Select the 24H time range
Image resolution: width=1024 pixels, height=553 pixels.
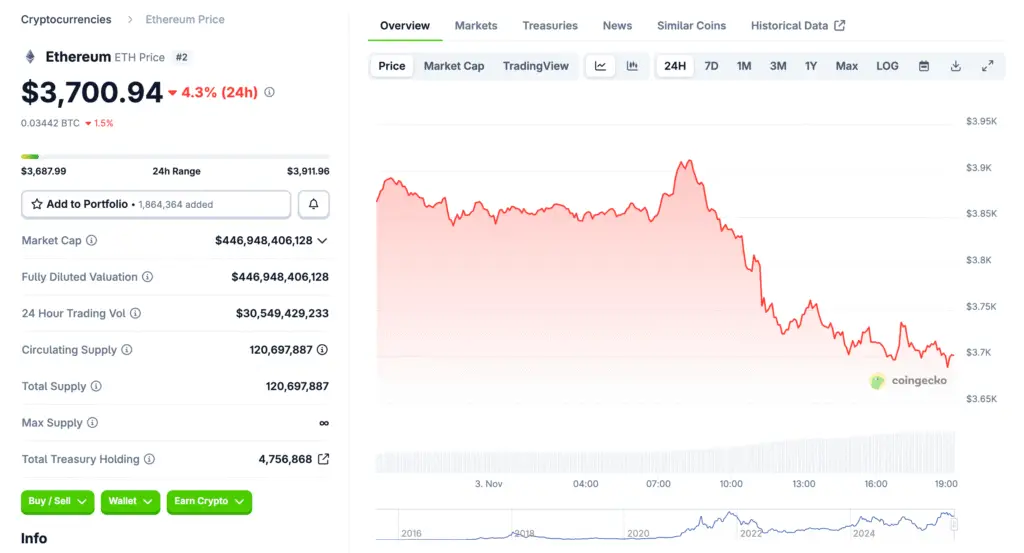pos(675,66)
